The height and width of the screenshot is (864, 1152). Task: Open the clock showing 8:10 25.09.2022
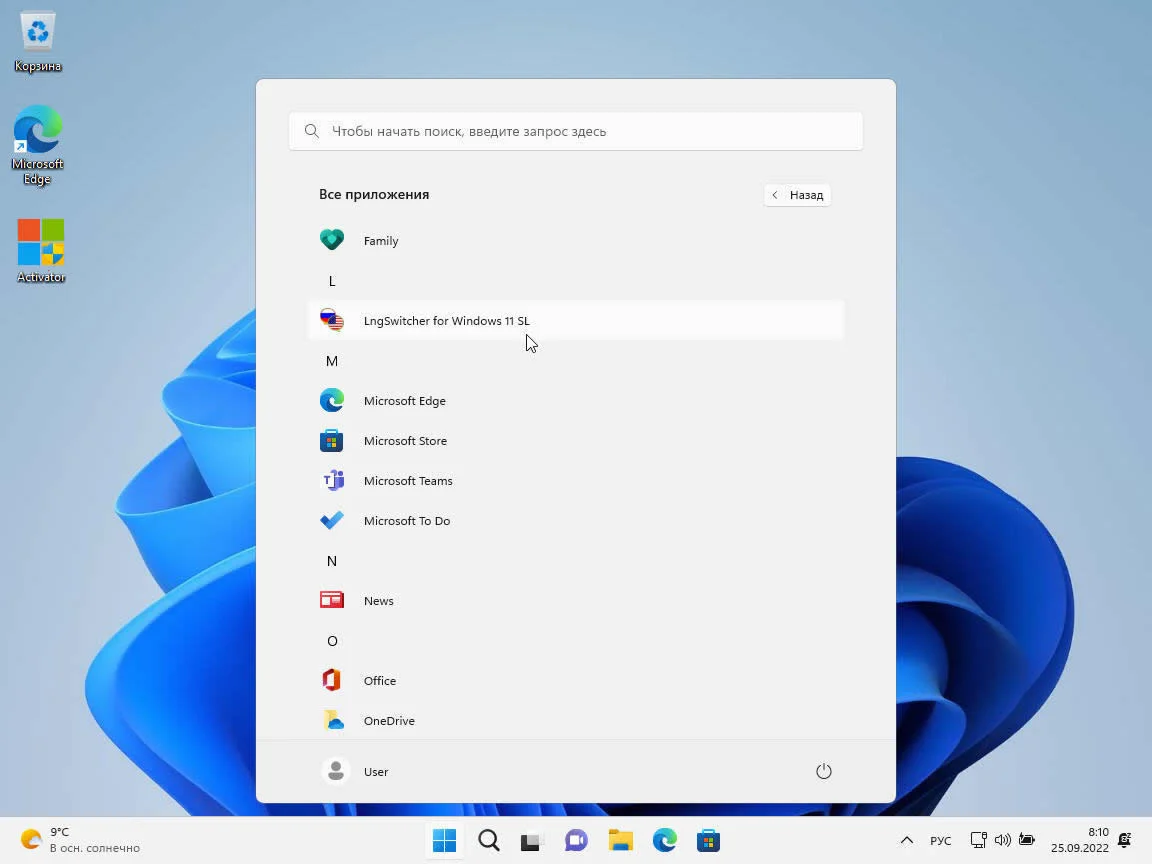click(1079, 840)
